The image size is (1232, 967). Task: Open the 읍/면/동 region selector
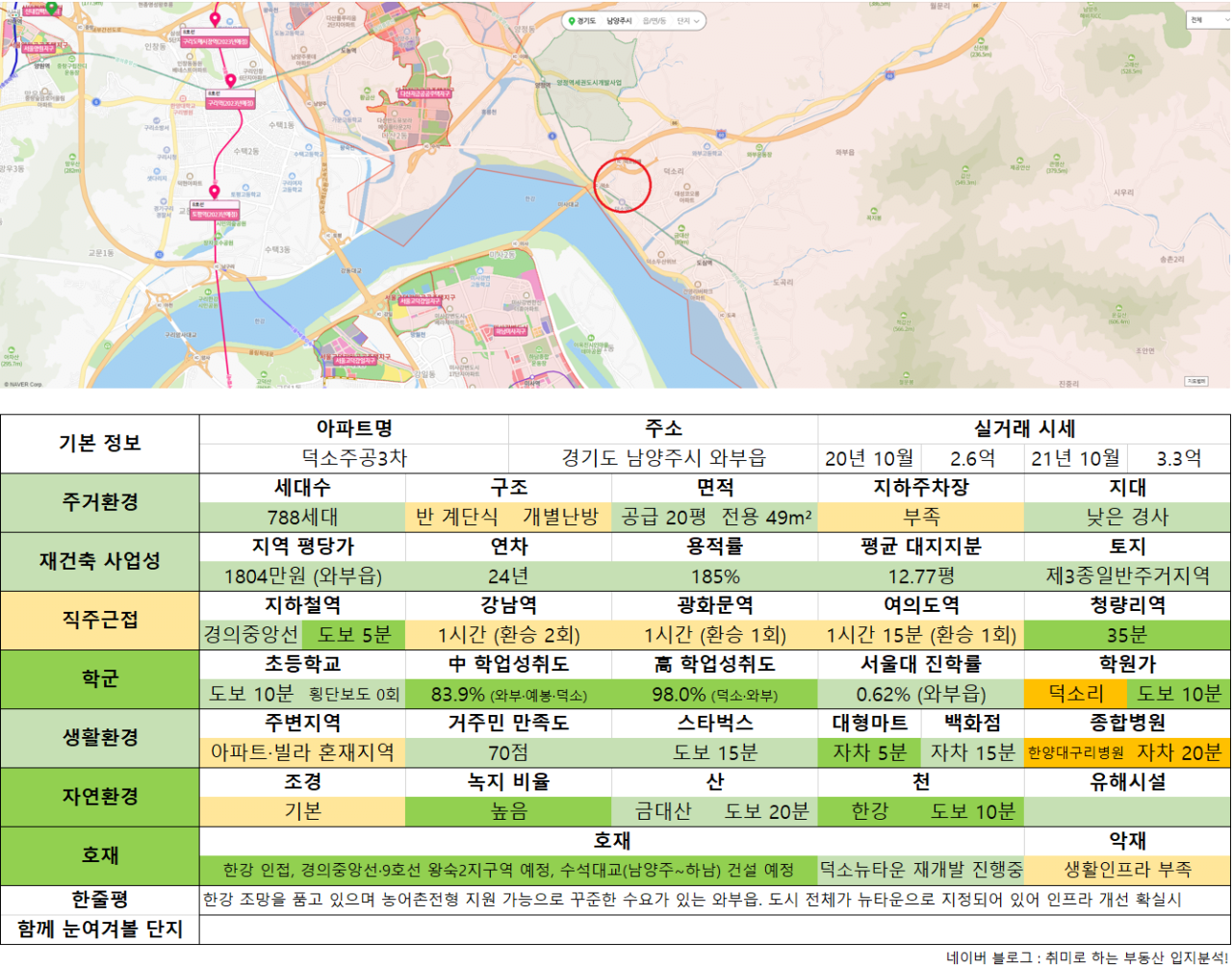click(x=654, y=20)
